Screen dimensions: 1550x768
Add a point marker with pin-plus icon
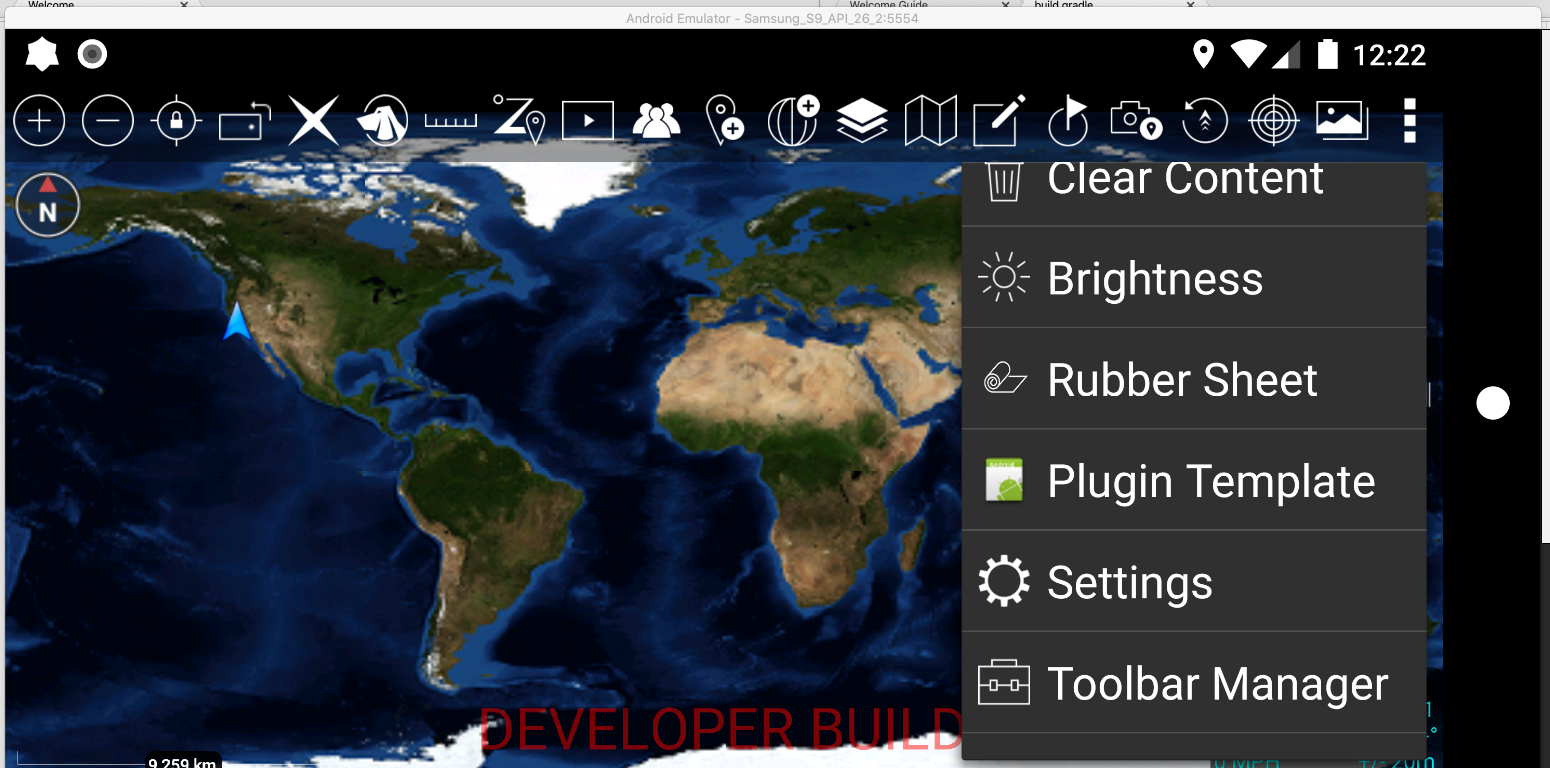click(x=724, y=121)
